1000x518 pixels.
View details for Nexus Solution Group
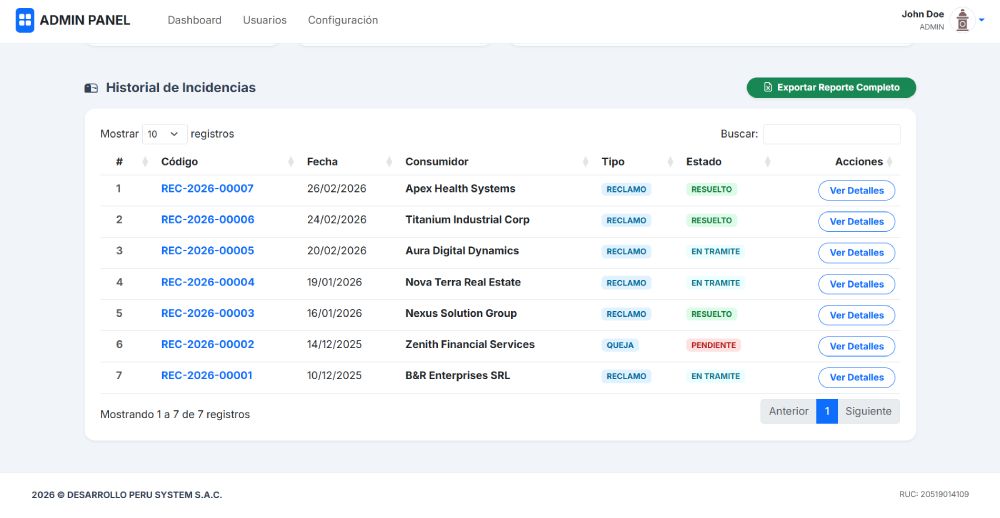coord(857,315)
